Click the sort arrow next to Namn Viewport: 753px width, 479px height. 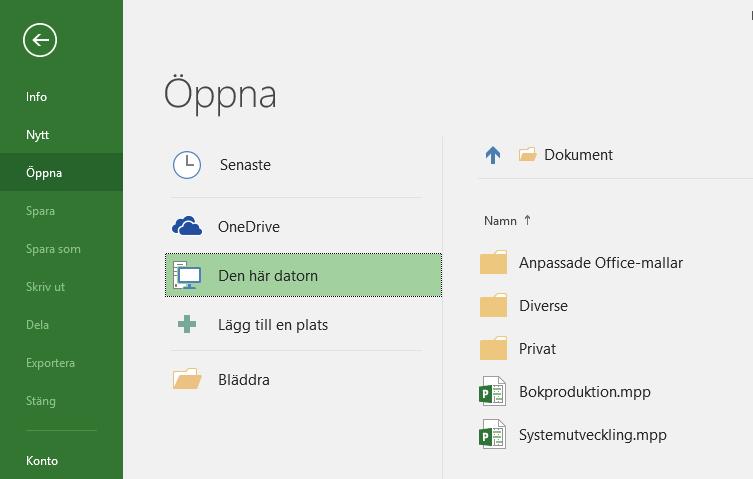point(527,221)
